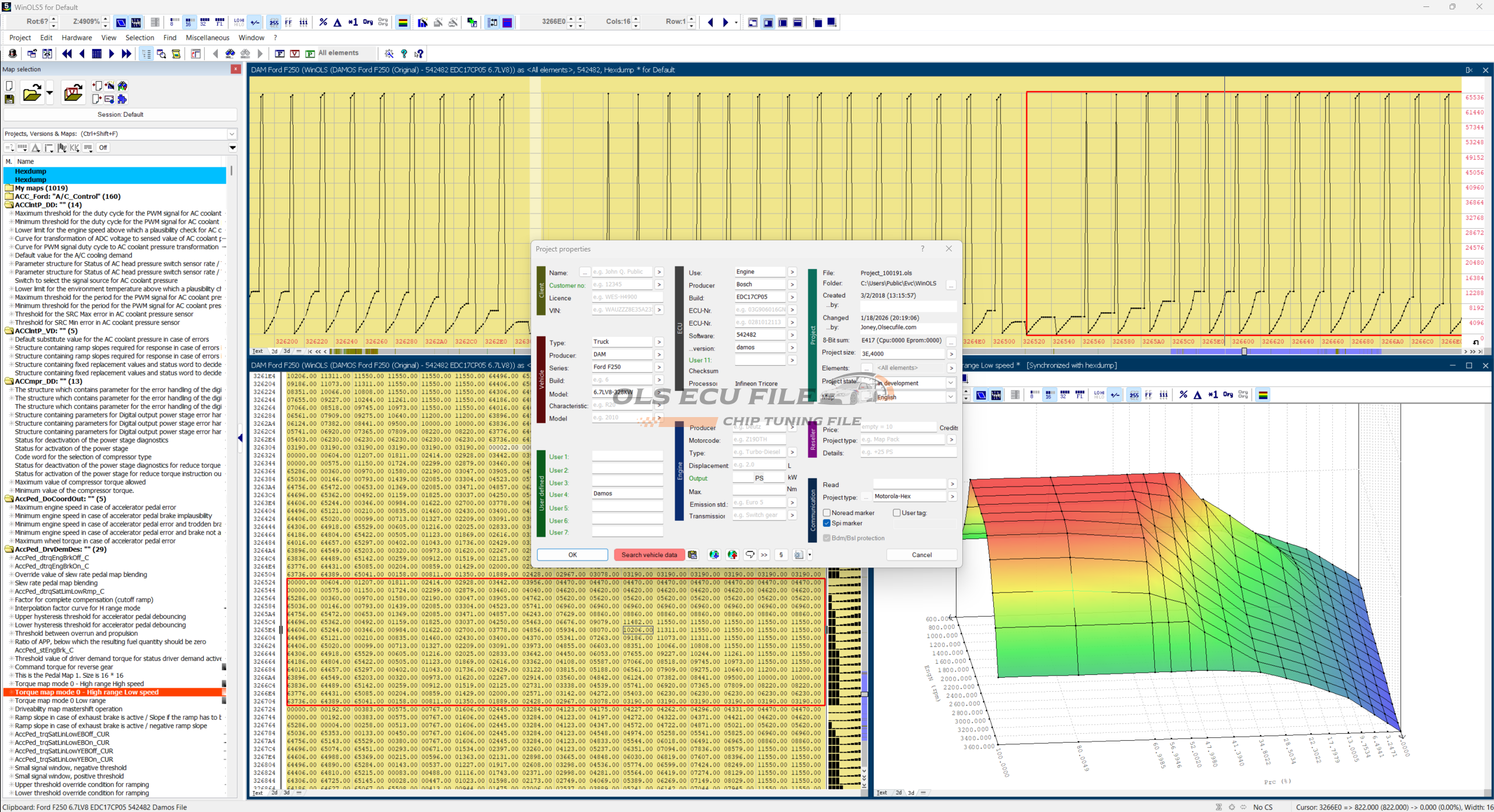Click the speech bubble comment icon in dialog

[x=750, y=555]
